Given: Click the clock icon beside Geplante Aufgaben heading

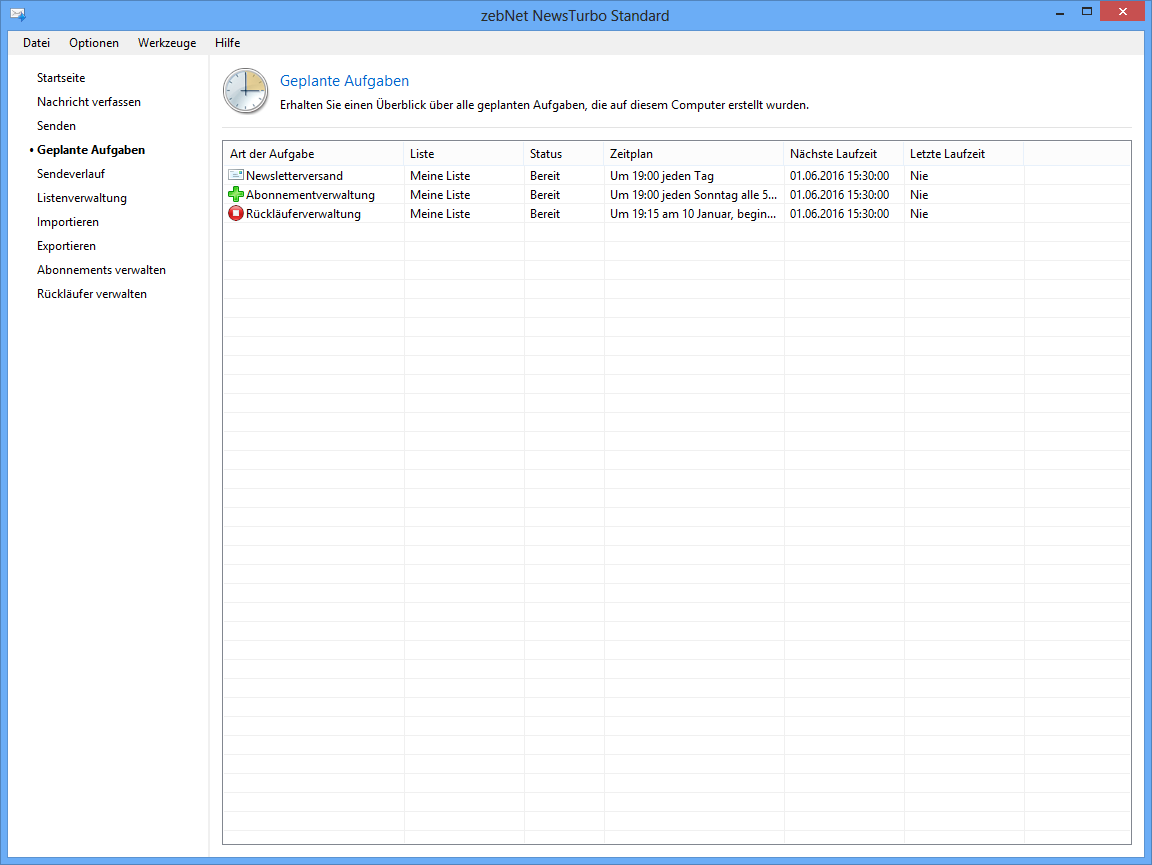Looking at the screenshot, I should (245, 91).
